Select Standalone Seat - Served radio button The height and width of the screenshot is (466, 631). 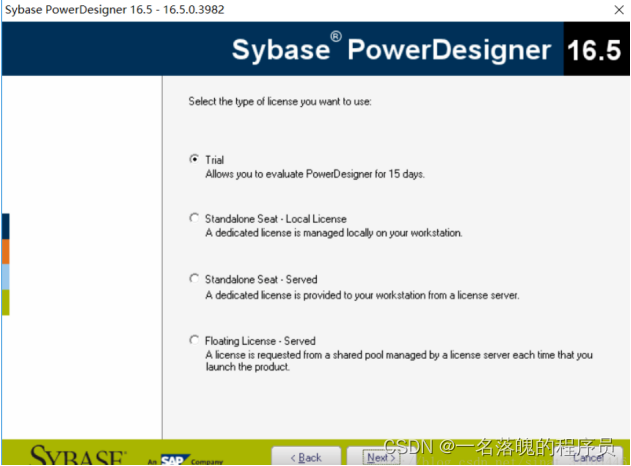tap(194, 278)
